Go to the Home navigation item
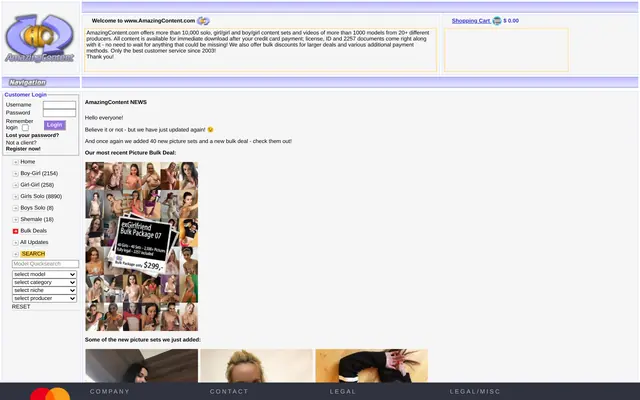This screenshot has height=400, width=640. pos(28,162)
